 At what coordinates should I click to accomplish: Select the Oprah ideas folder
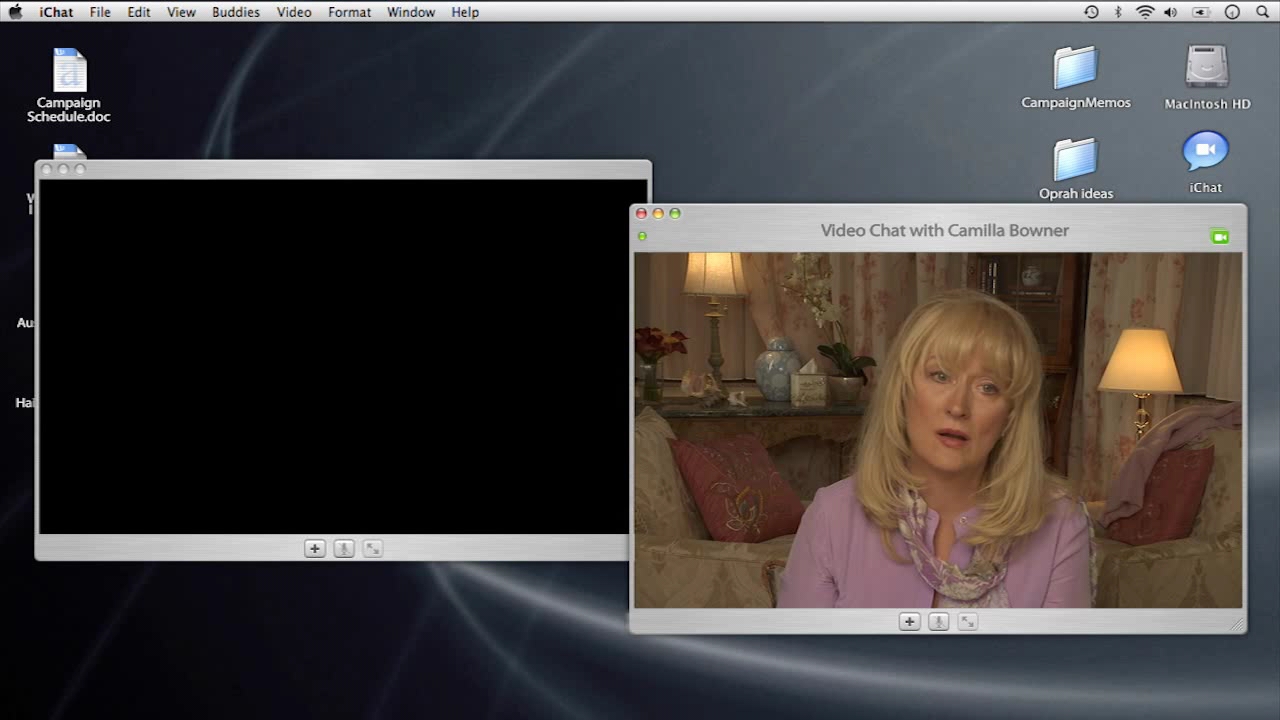[x=1076, y=169]
